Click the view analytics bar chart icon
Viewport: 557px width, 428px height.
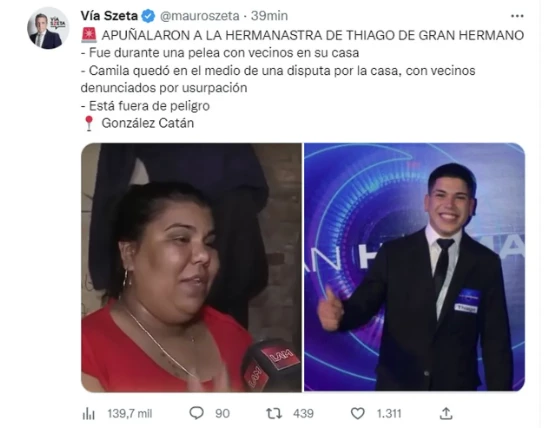(x=88, y=414)
